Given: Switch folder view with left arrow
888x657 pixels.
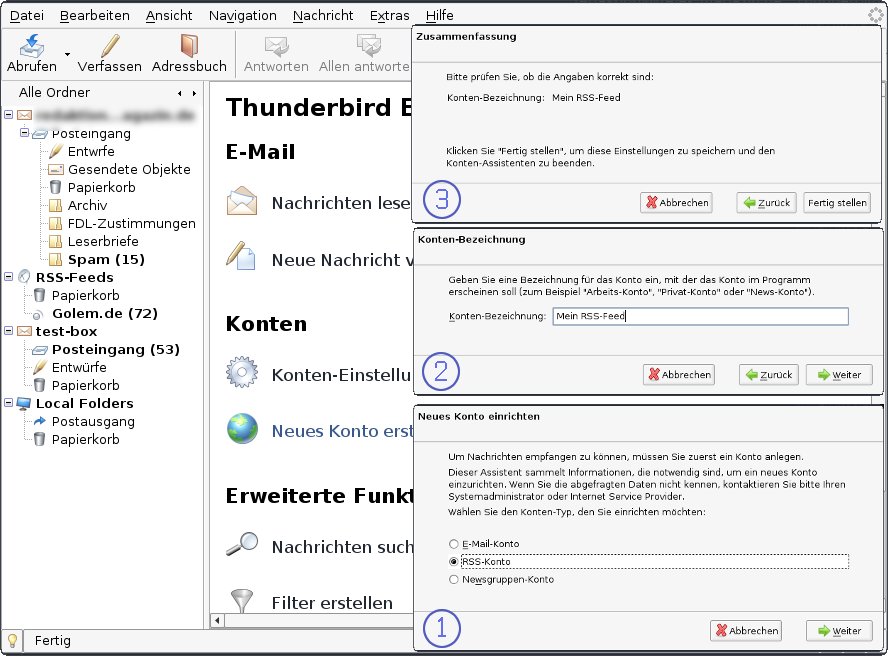Looking at the screenshot, I should coord(180,93).
